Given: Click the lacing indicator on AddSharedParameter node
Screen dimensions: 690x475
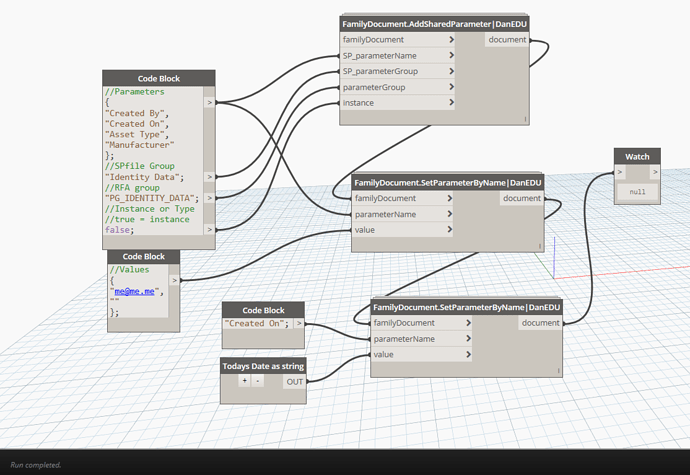Looking at the screenshot, I should (525, 119).
